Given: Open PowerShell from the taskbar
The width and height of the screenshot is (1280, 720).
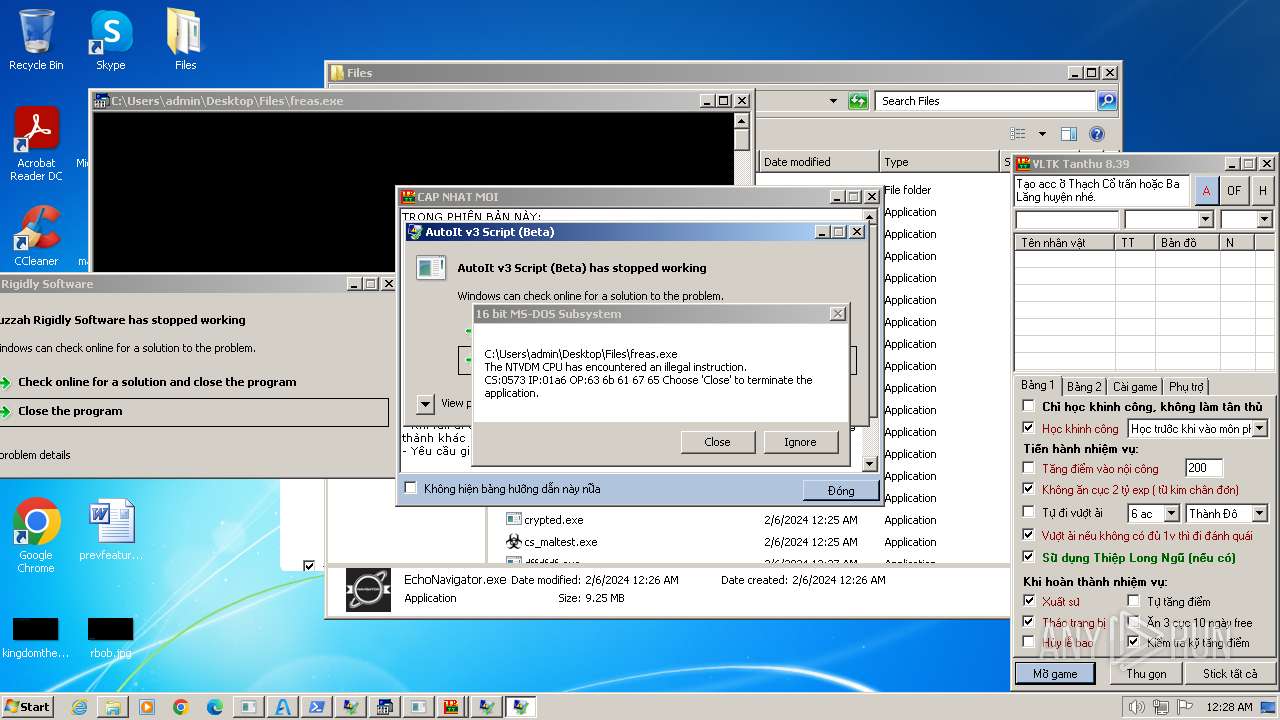Looking at the screenshot, I should tap(316, 707).
